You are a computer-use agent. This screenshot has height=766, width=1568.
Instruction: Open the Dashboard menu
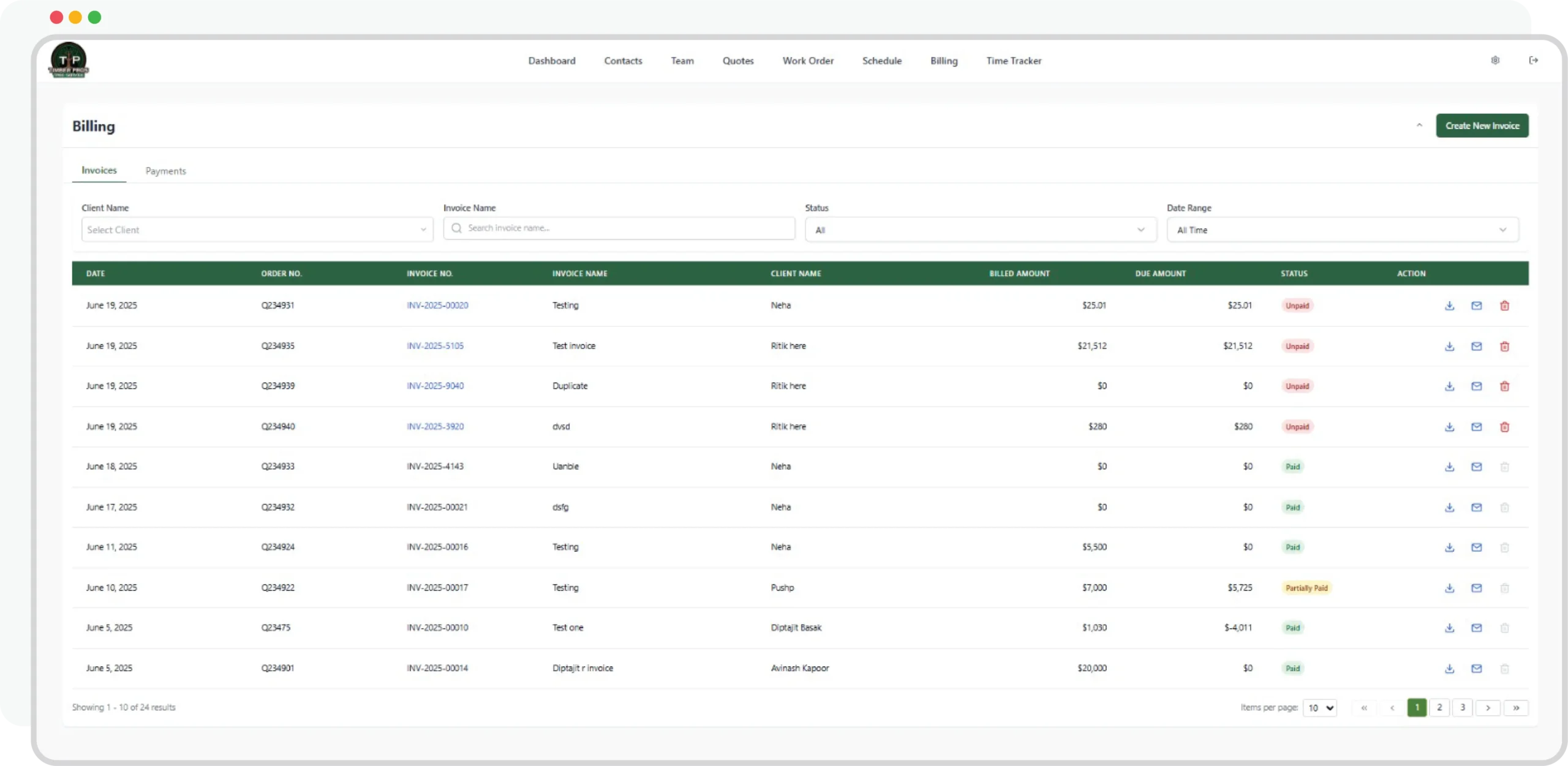coord(552,61)
